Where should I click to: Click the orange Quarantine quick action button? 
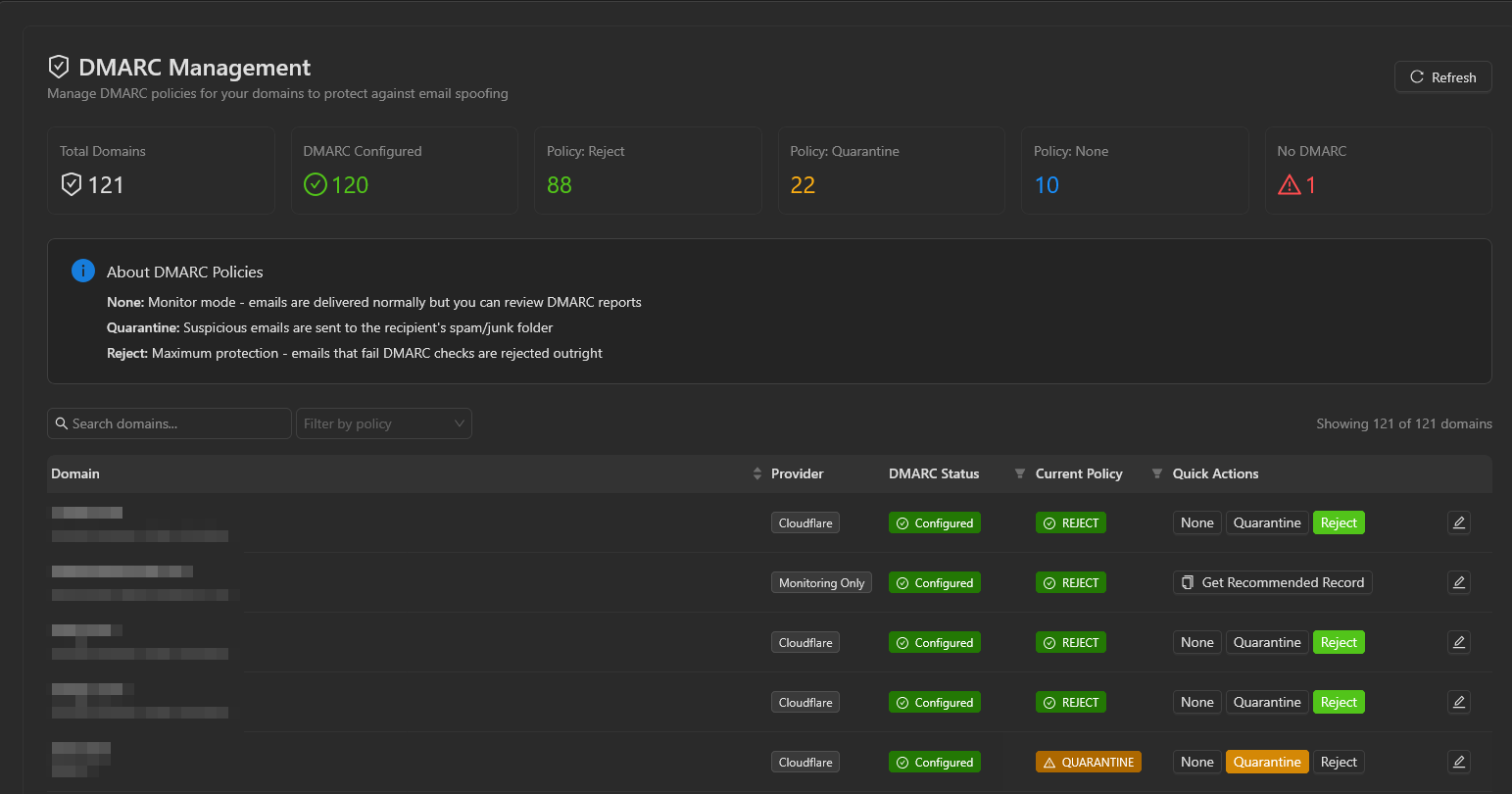[1267, 762]
